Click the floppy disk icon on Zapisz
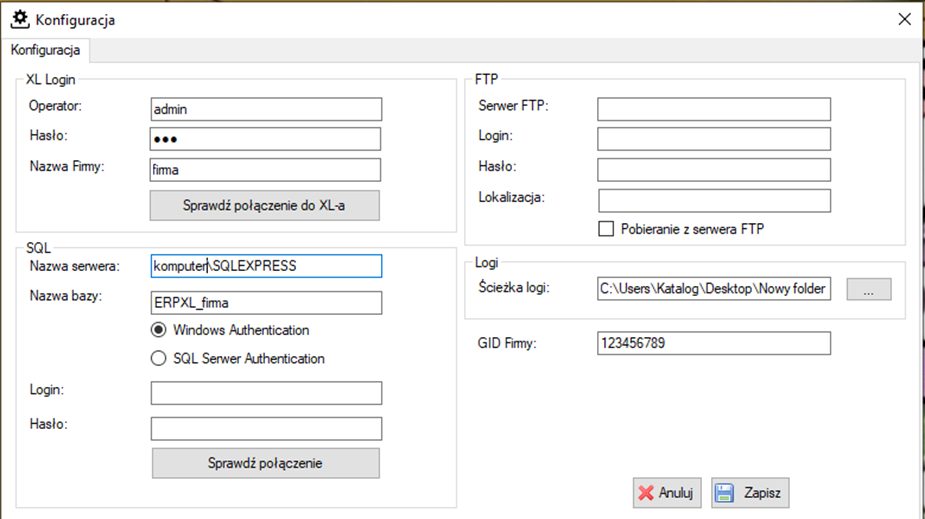Viewport: 925px width, 519px height. (x=724, y=492)
